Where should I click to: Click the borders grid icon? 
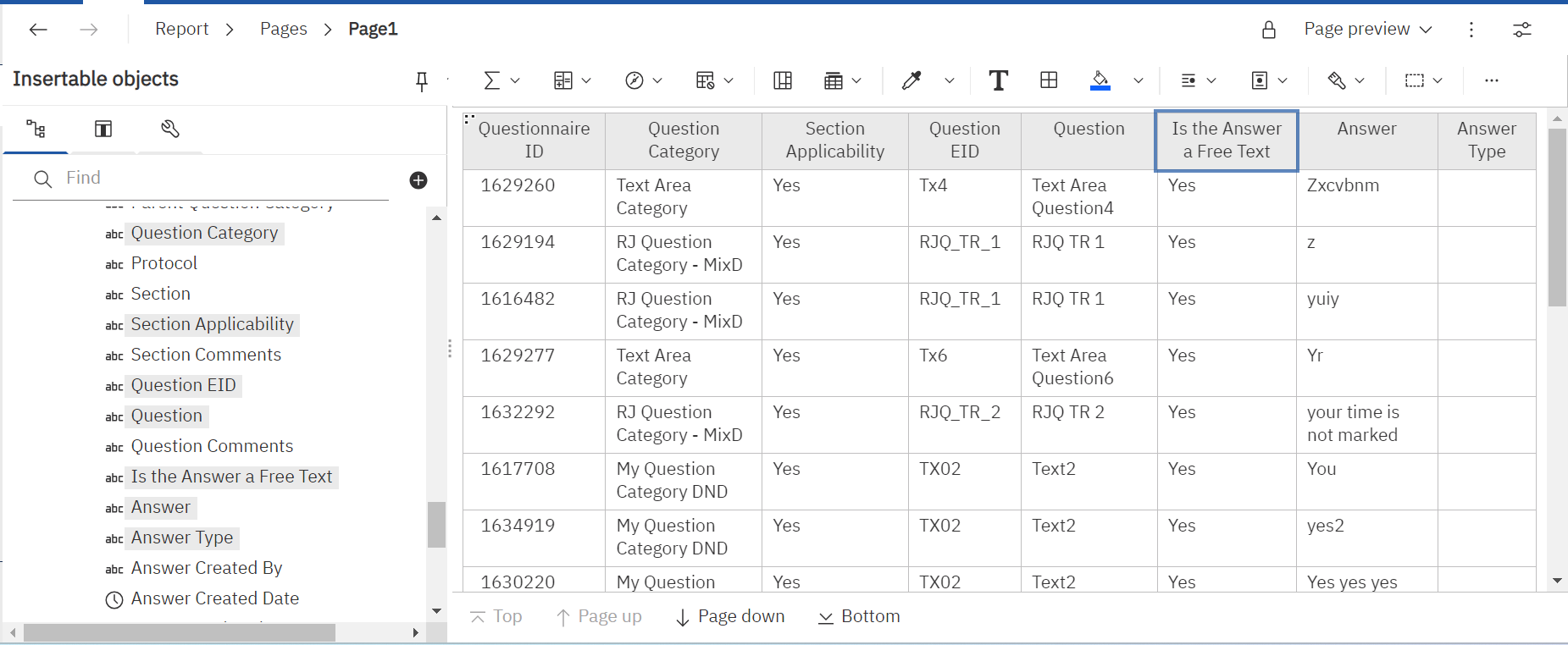point(1049,80)
